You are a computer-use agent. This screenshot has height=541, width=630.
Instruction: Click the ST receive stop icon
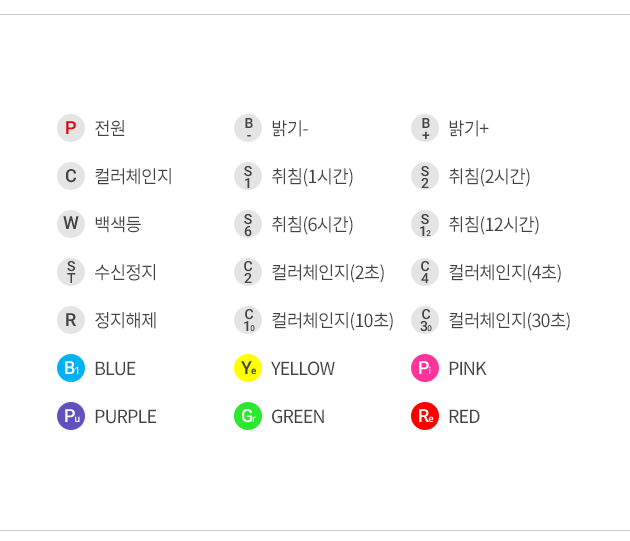[x=71, y=272]
